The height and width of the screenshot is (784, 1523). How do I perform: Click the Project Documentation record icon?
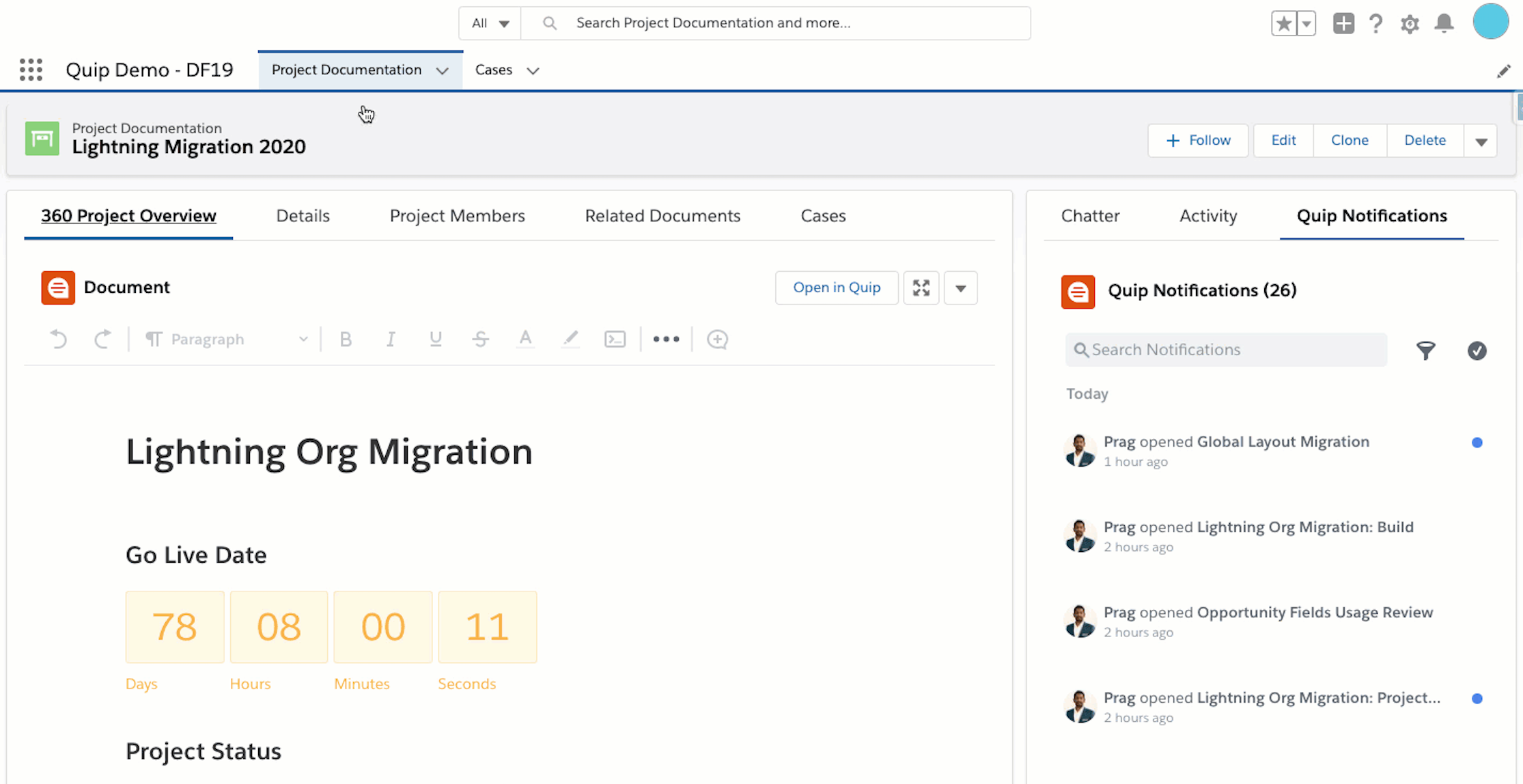click(42, 139)
